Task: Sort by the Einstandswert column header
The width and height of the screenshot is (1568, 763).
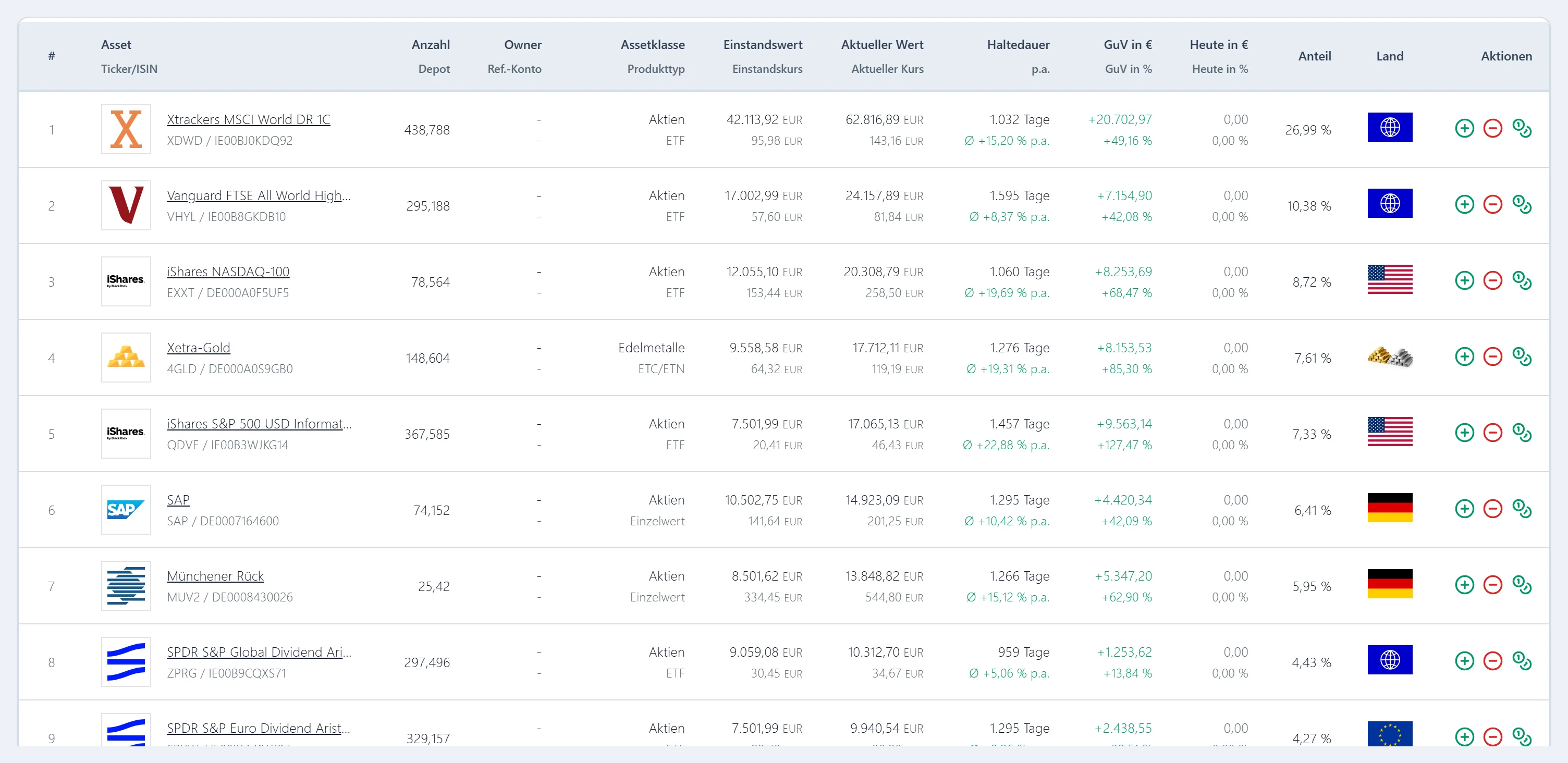Action: pos(763,44)
